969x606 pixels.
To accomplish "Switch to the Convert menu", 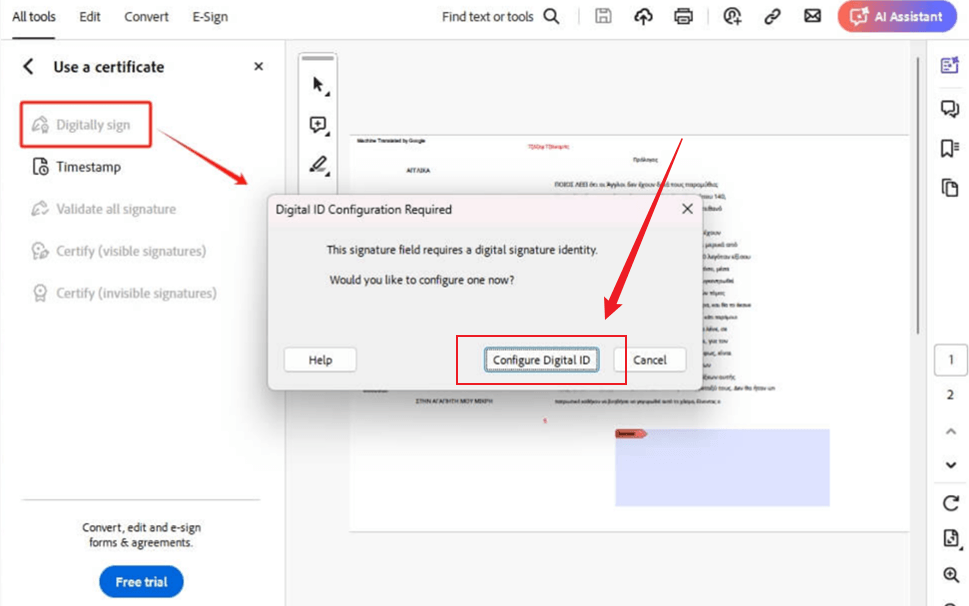I will [146, 16].
